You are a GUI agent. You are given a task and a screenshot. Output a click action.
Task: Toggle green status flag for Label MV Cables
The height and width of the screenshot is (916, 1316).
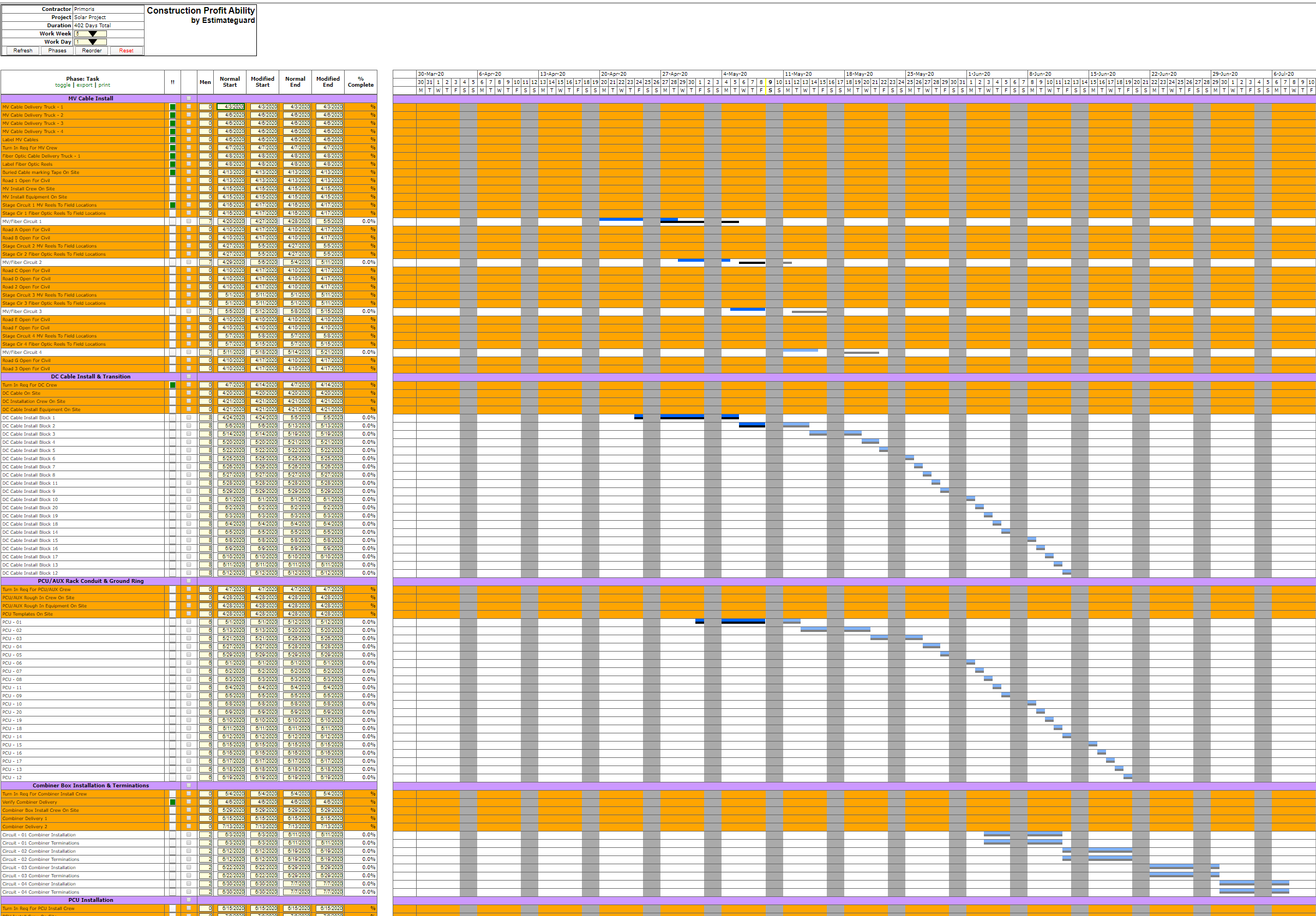[x=172, y=140]
